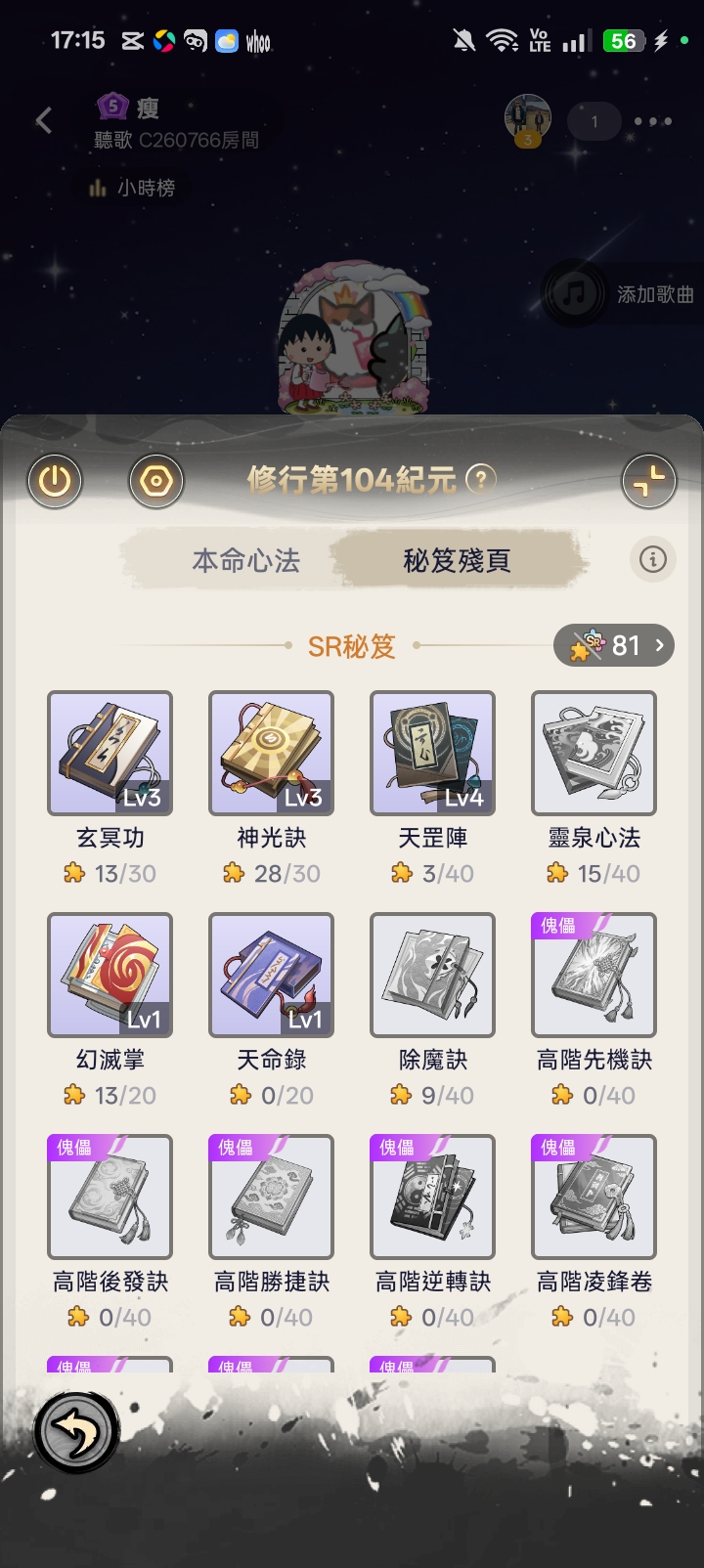The image size is (704, 1568).
Task: Switch to the 秘笈殘頁 tab
Action: (458, 560)
